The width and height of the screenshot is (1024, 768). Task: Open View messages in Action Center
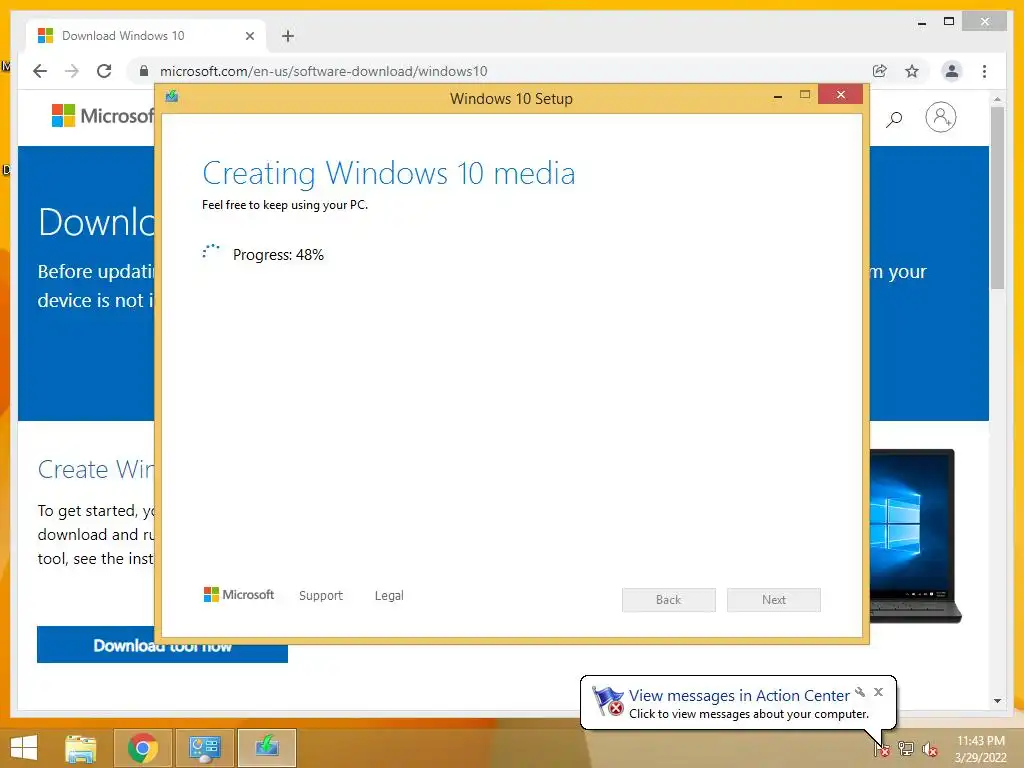pos(739,696)
